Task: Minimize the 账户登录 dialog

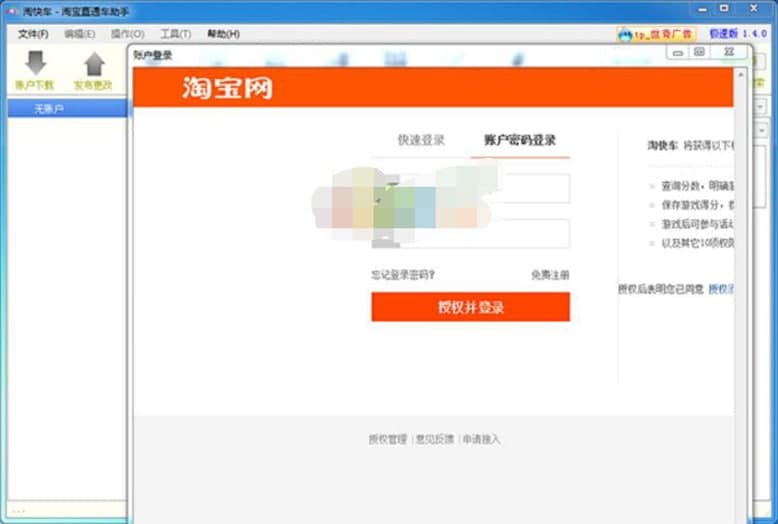Action: (678, 52)
